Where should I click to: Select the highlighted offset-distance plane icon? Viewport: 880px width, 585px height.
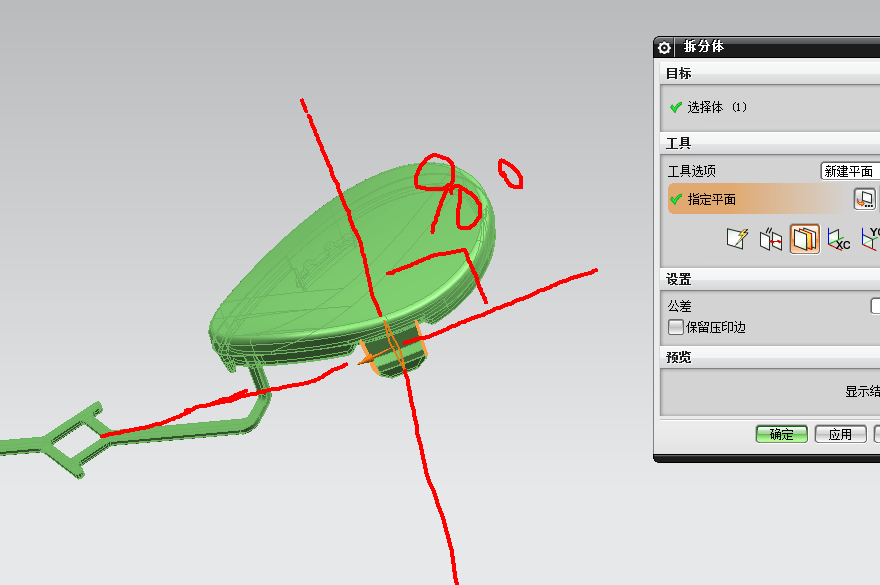pyautogui.click(x=804, y=238)
